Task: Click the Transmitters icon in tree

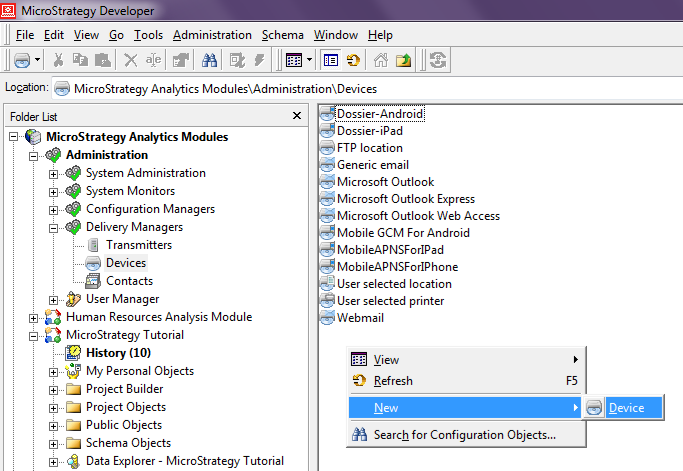Action: [93, 245]
